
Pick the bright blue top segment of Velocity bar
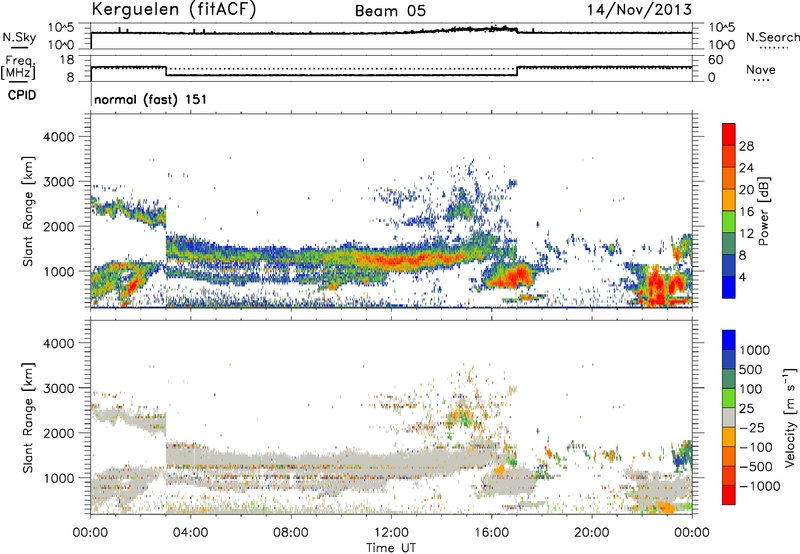click(729, 340)
